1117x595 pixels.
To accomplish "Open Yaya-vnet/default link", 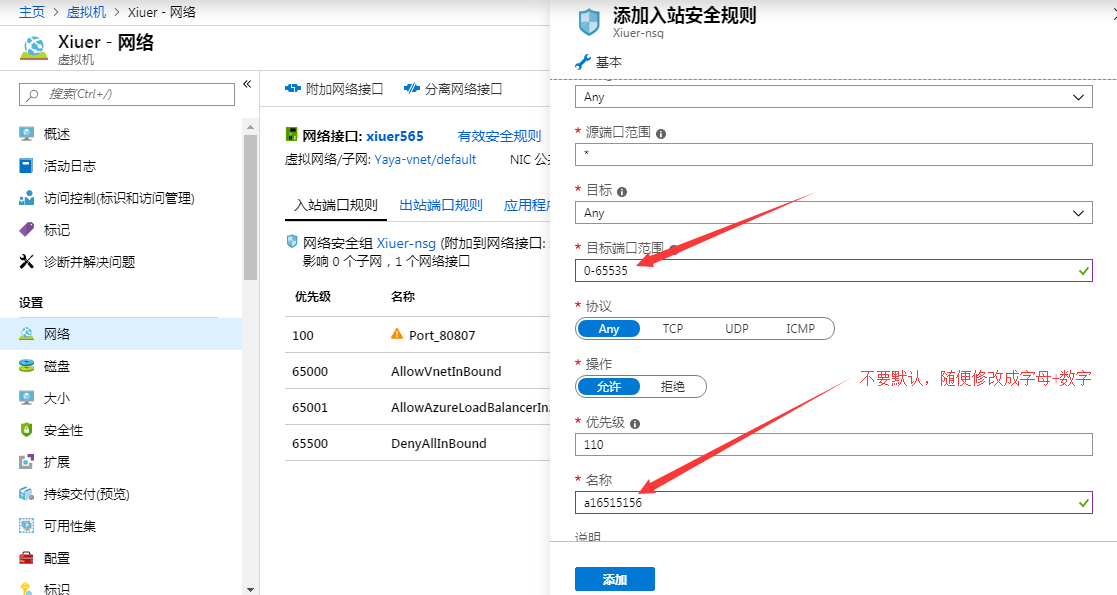I will pyautogui.click(x=425, y=160).
